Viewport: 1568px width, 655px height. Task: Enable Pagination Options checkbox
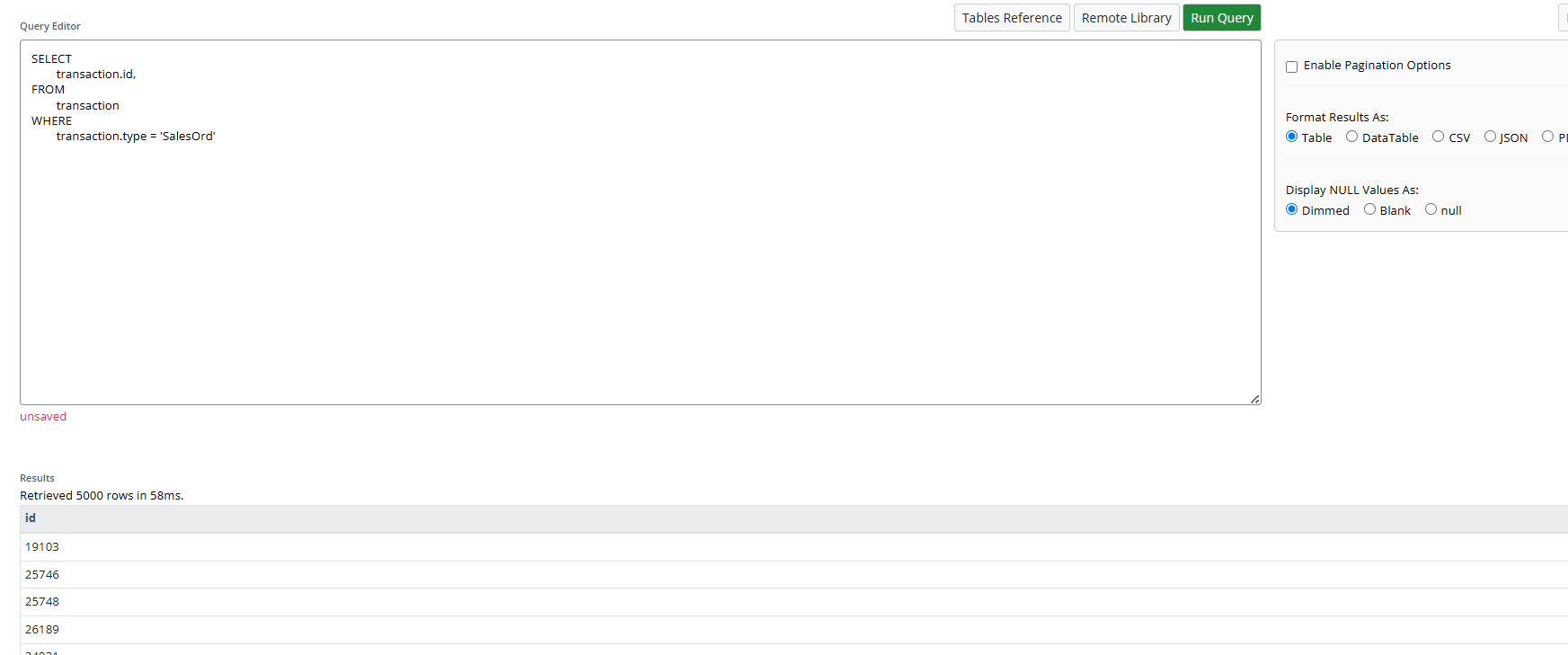point(1291,66)
